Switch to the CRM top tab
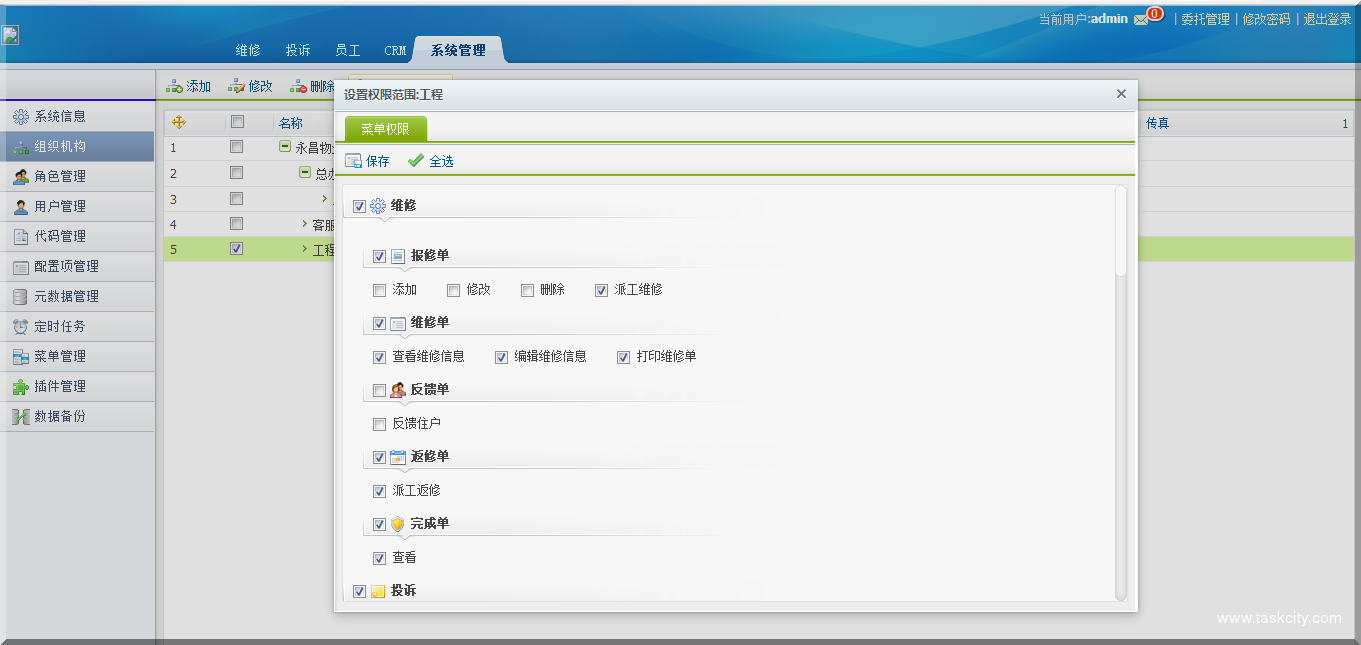Image resolution: width=1361 pixels, height=645 pixels. coord(395,50)
